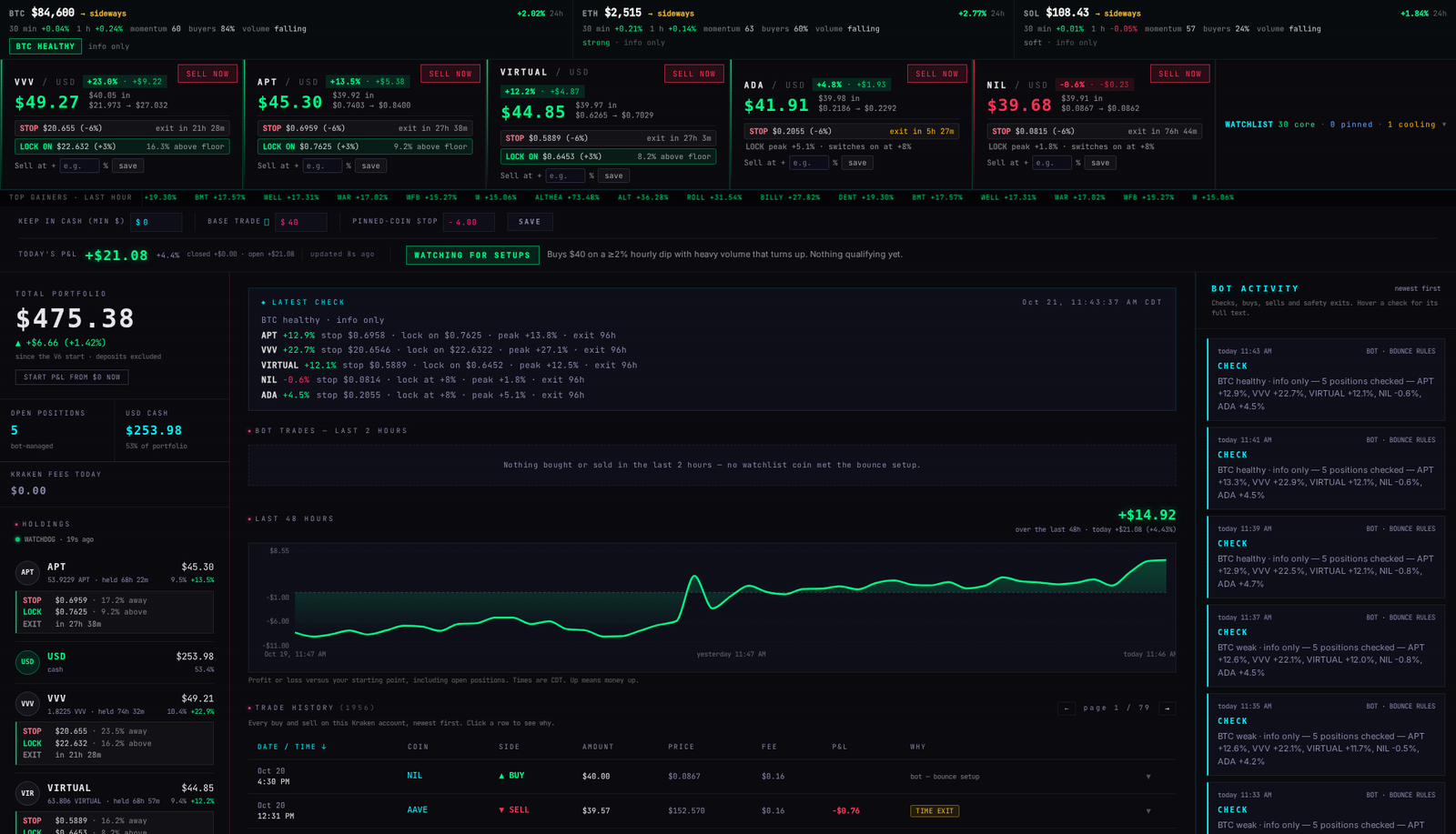Sell APT position now

click(x=450, y=74)
